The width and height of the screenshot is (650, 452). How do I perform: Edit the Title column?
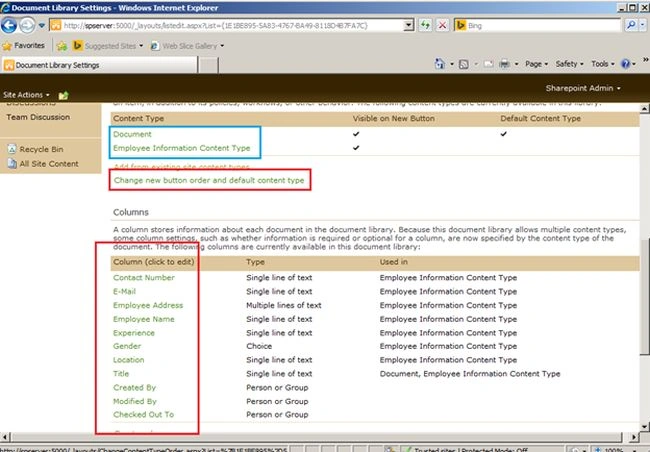(x=121, y=374)
